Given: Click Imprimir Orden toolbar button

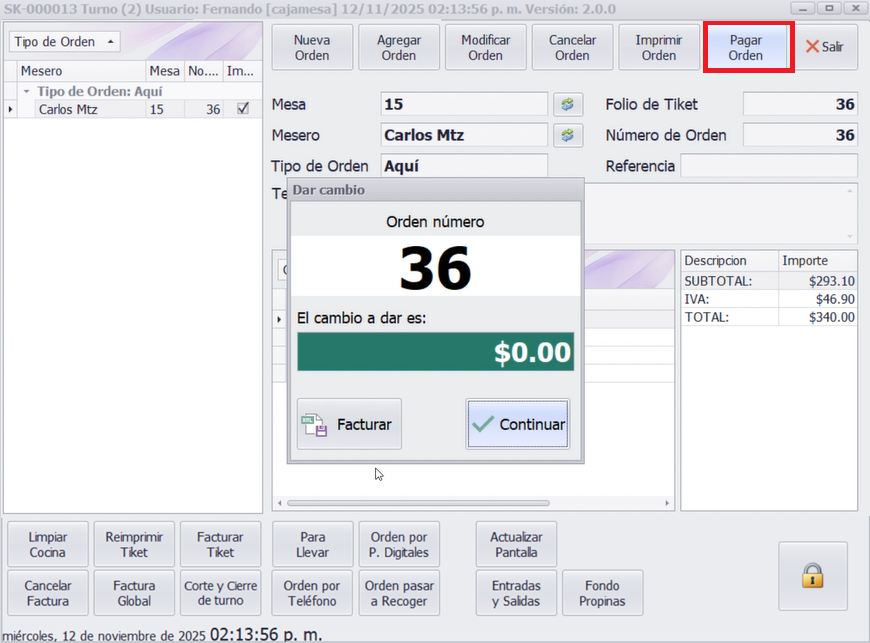Looking at the screenshot, I should pyautogui.click(x=659, y=48).
